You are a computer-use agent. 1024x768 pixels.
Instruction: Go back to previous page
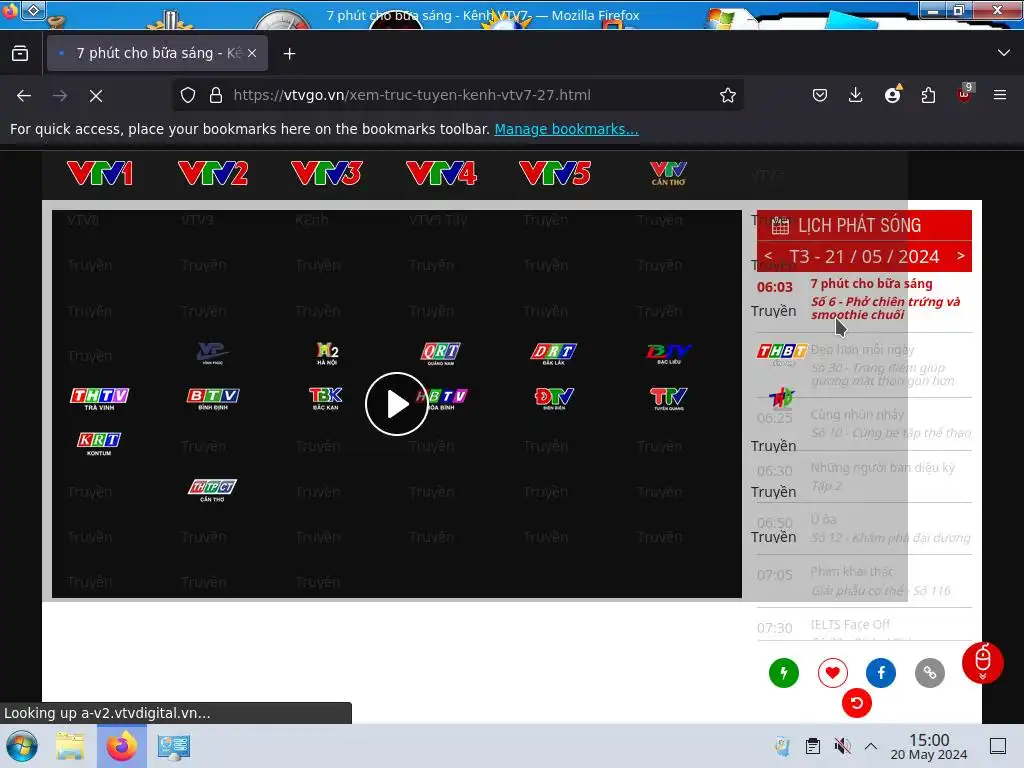coord(24,96)
